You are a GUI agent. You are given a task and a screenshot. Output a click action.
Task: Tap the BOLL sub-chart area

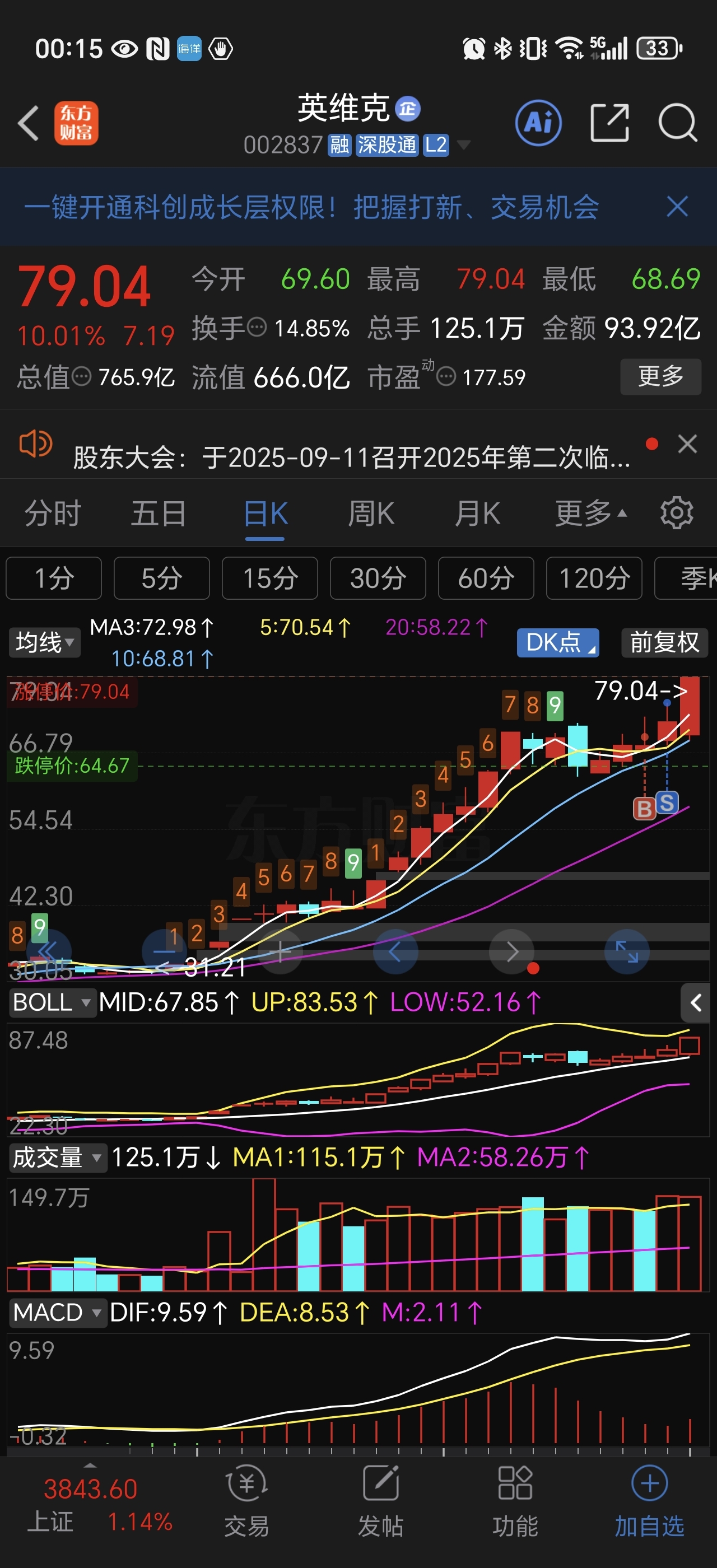(x=358, y=1080)
